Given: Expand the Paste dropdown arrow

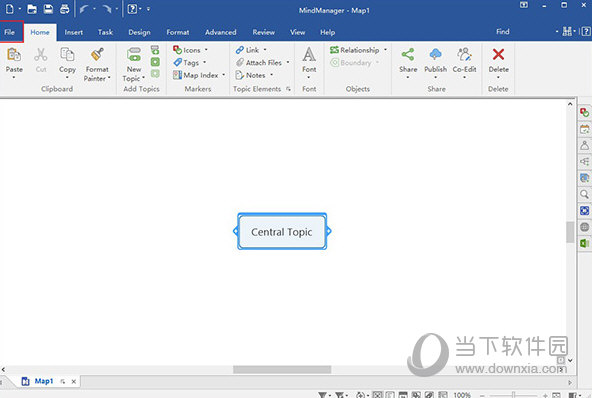Looking at the screenshot, I should tap(14, 77).
